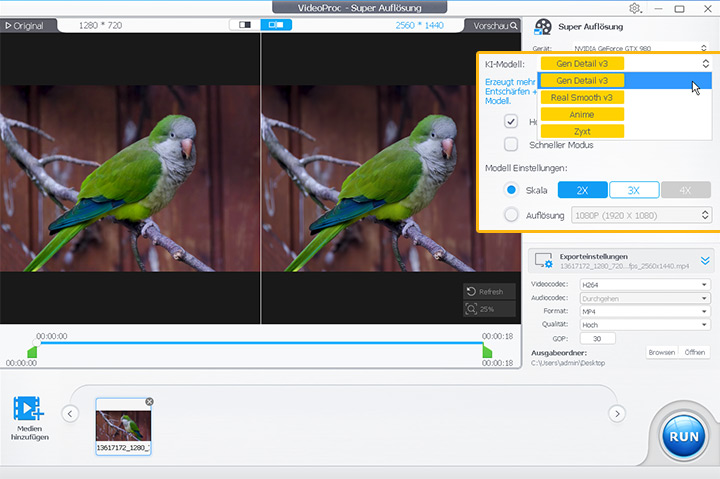This screenshot has width=720, height=479.
Task: Choose the Zyxt model option
Action: click(x=625, y=131)
